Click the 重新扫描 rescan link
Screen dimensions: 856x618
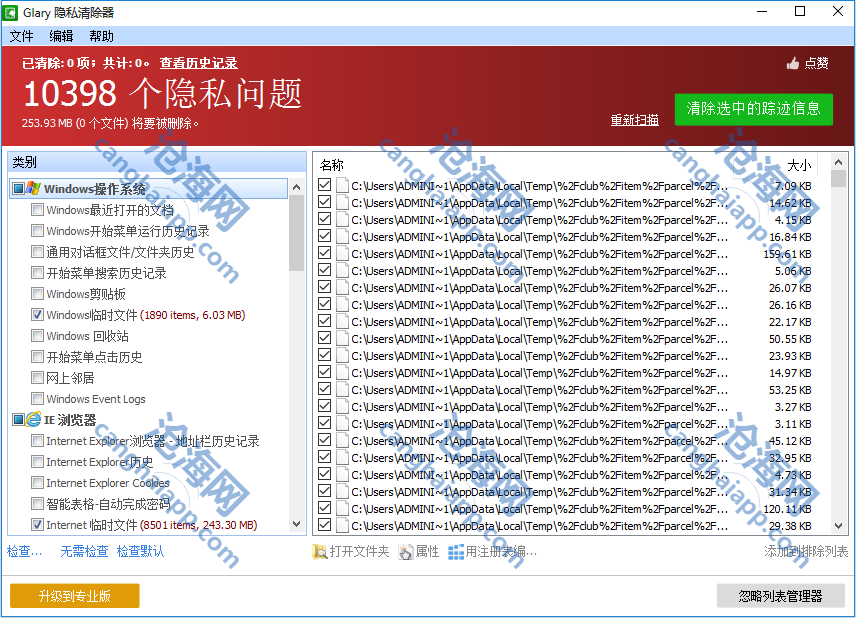(634, 120)
